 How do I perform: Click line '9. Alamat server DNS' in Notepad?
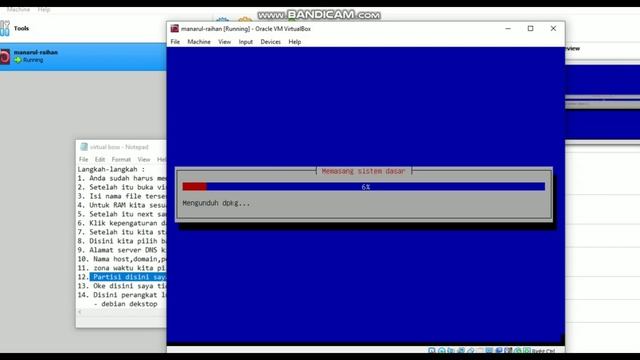122,250
